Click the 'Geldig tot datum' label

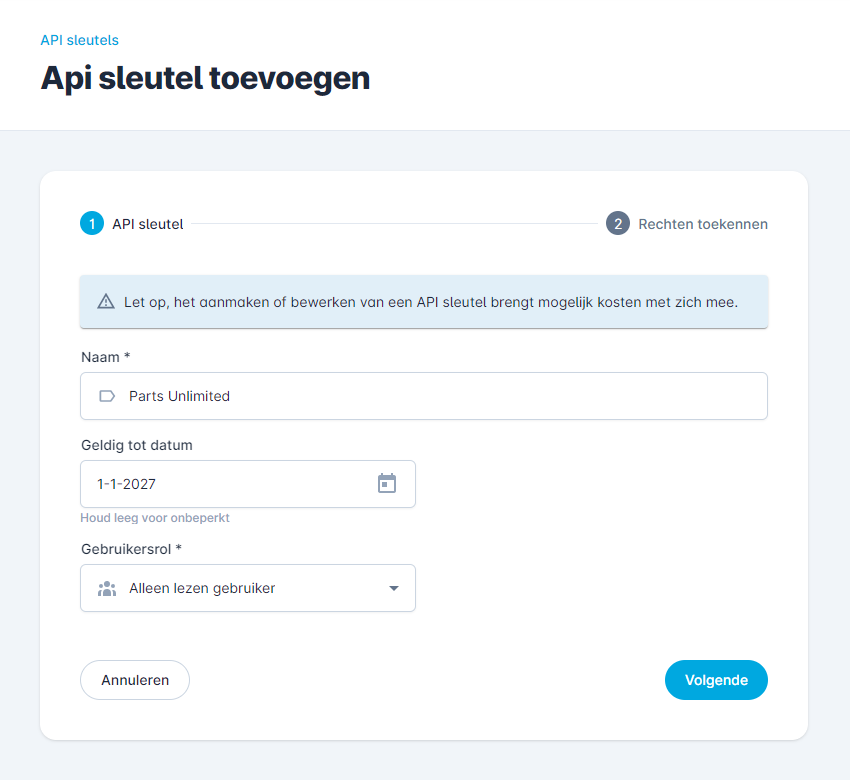137,445
